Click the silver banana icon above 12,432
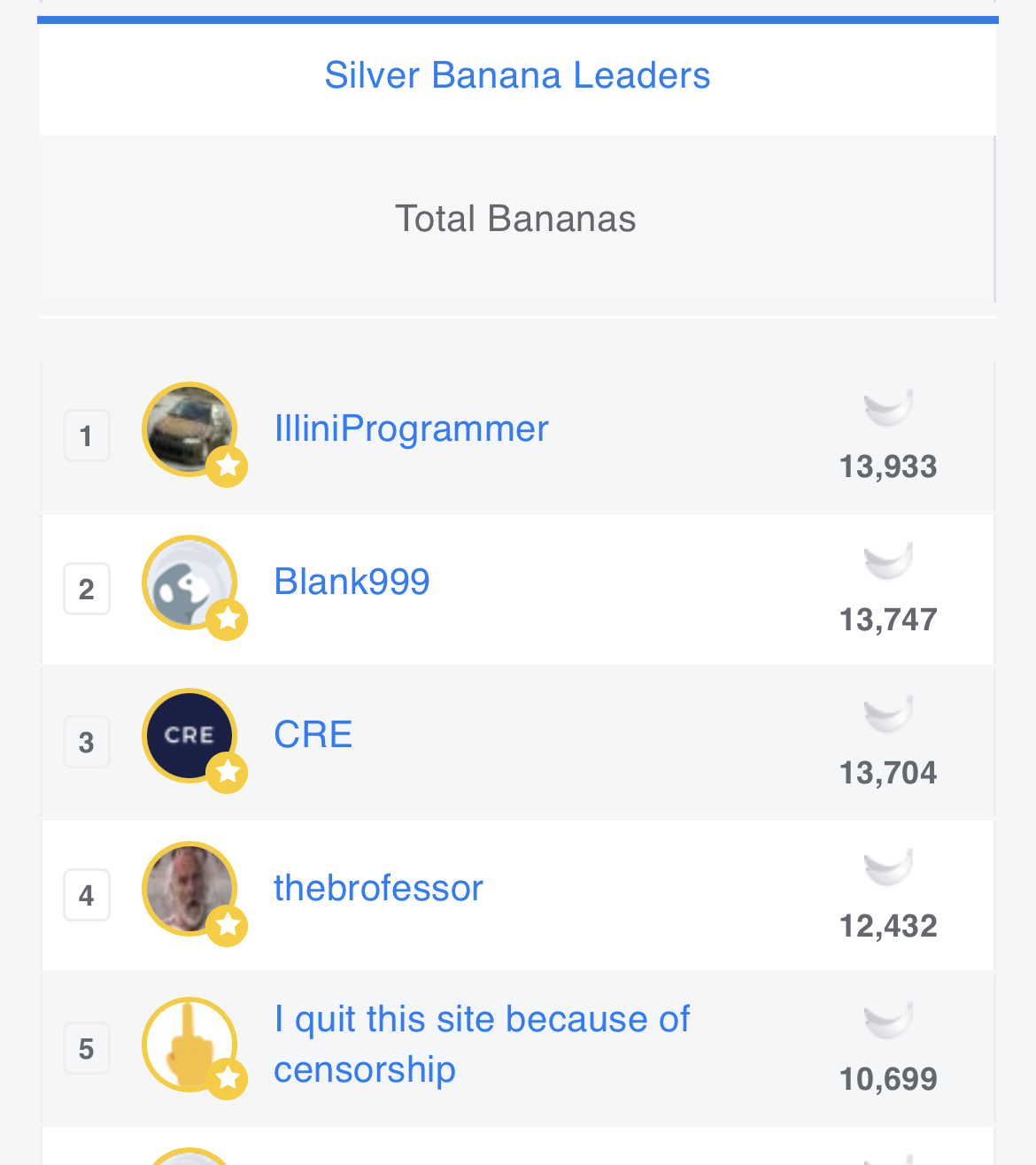The height and width of the screenshot is (1165, 1036). pos(888,867)
